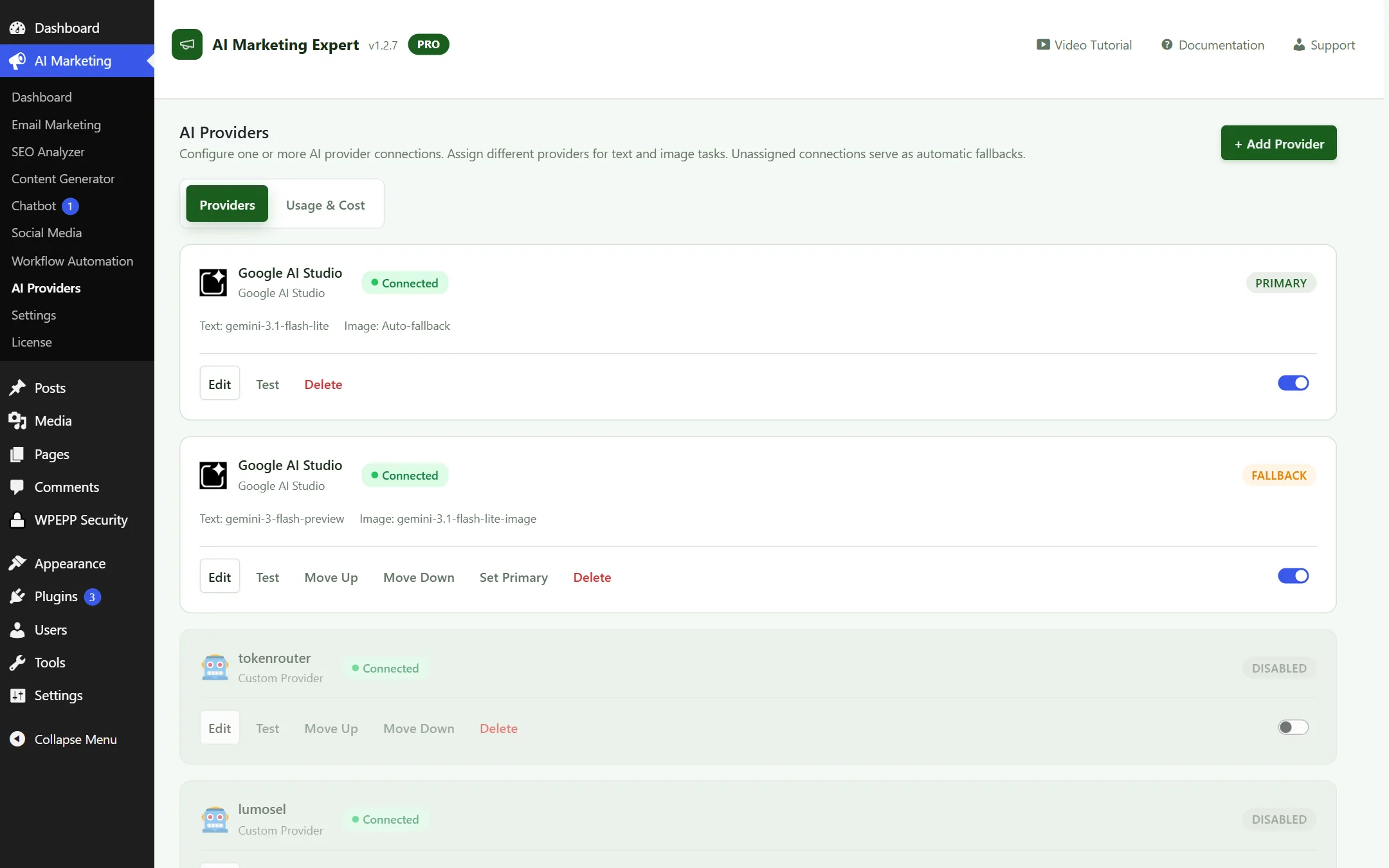Click the Plugins plug icon
This screenshot has width=1389, height=868.
(17, 596)
